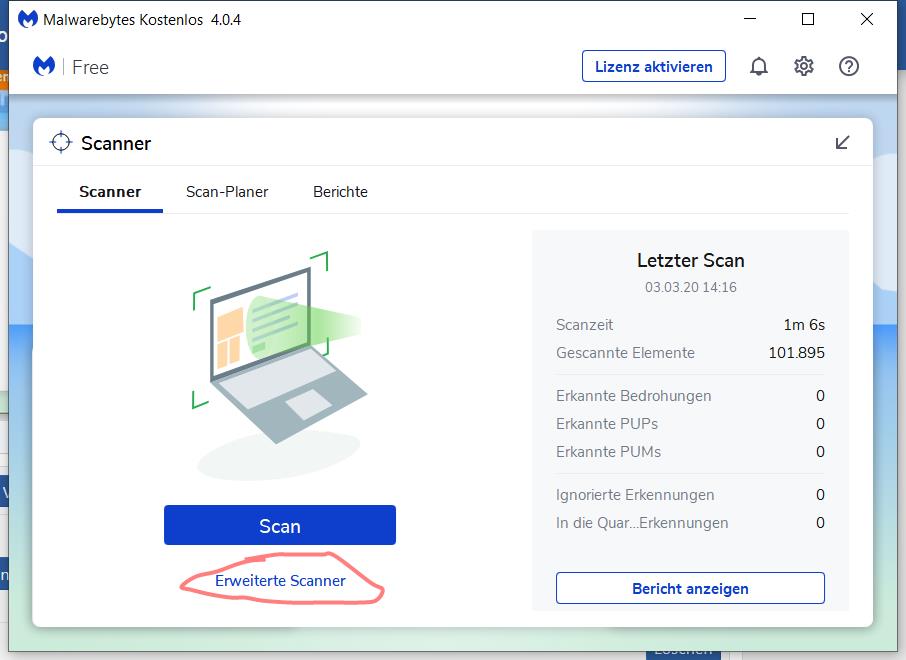Click 'Erkannte PUPs' label
The image size is (906, 660).
(607, 424)
